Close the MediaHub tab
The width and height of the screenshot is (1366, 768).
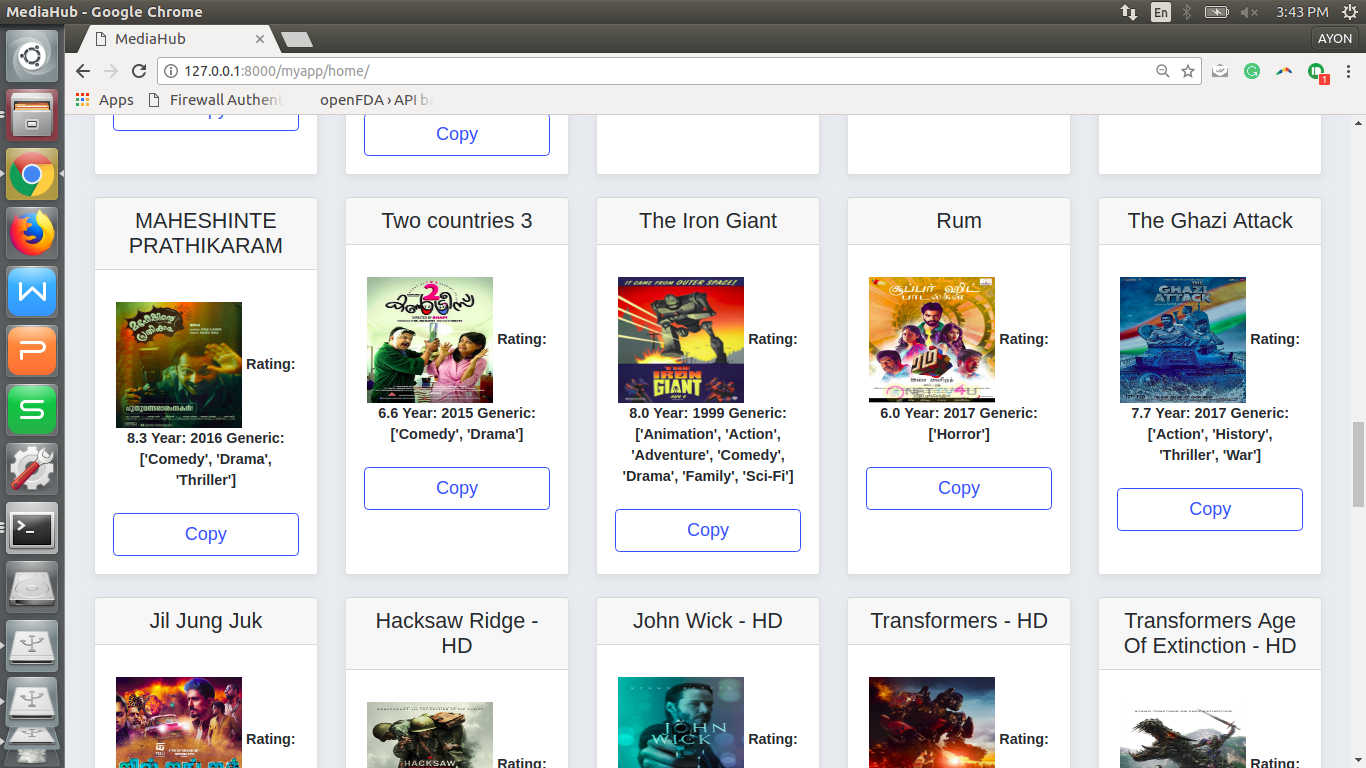coord(260,39)
